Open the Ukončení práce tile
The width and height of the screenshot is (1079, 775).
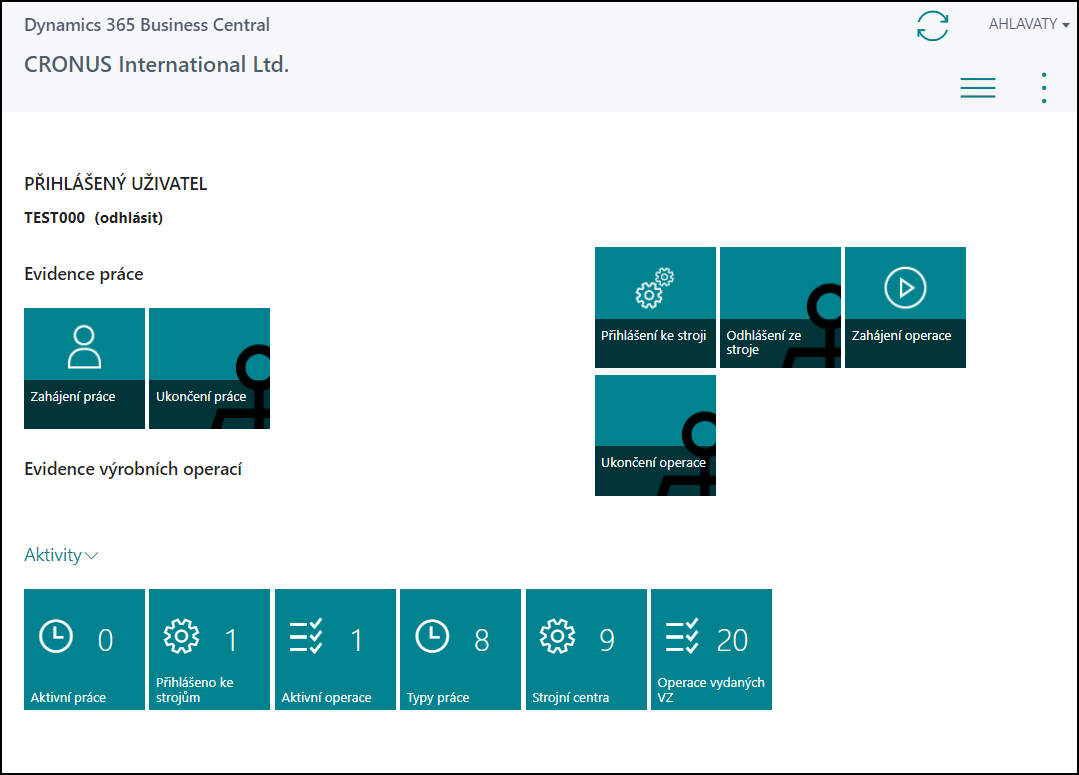coord(209,368)
